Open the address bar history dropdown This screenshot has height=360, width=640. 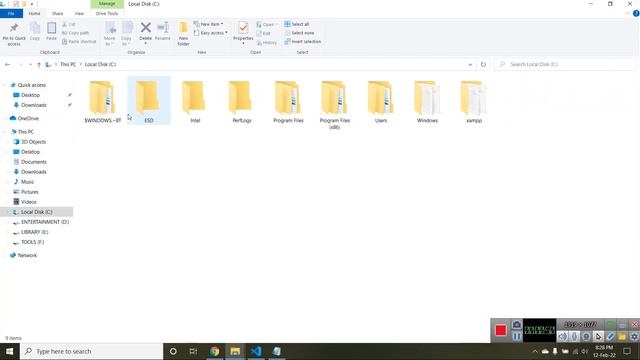coord(470,64)
